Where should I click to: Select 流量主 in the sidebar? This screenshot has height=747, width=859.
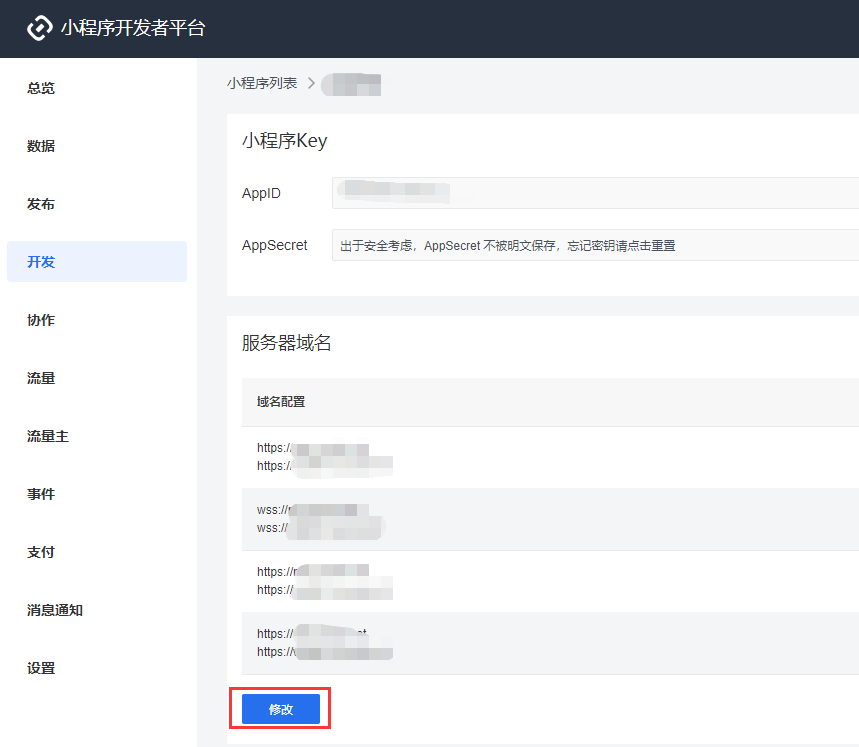(48, 436)
